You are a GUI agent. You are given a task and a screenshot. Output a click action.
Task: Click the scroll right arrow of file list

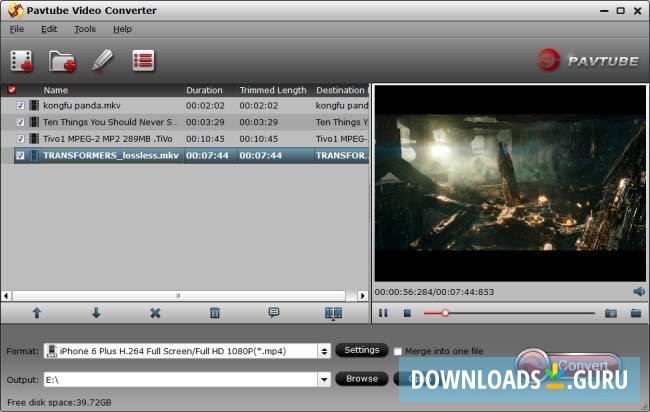pos(363,296)
